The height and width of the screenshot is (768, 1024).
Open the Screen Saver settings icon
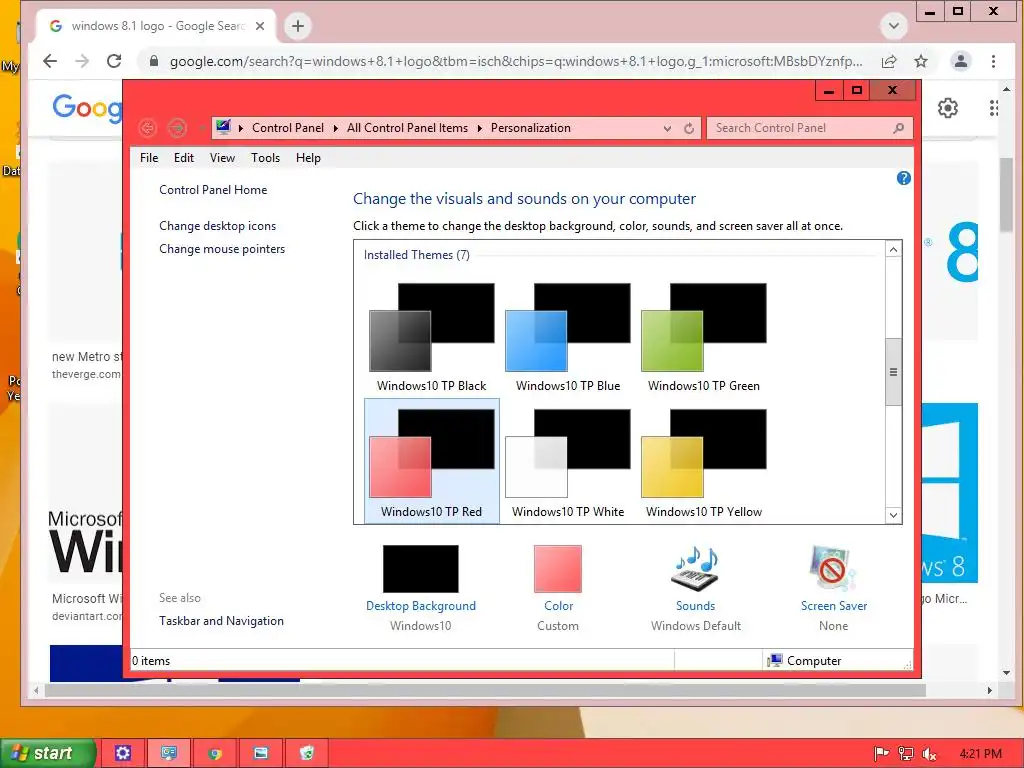[833, 569]
